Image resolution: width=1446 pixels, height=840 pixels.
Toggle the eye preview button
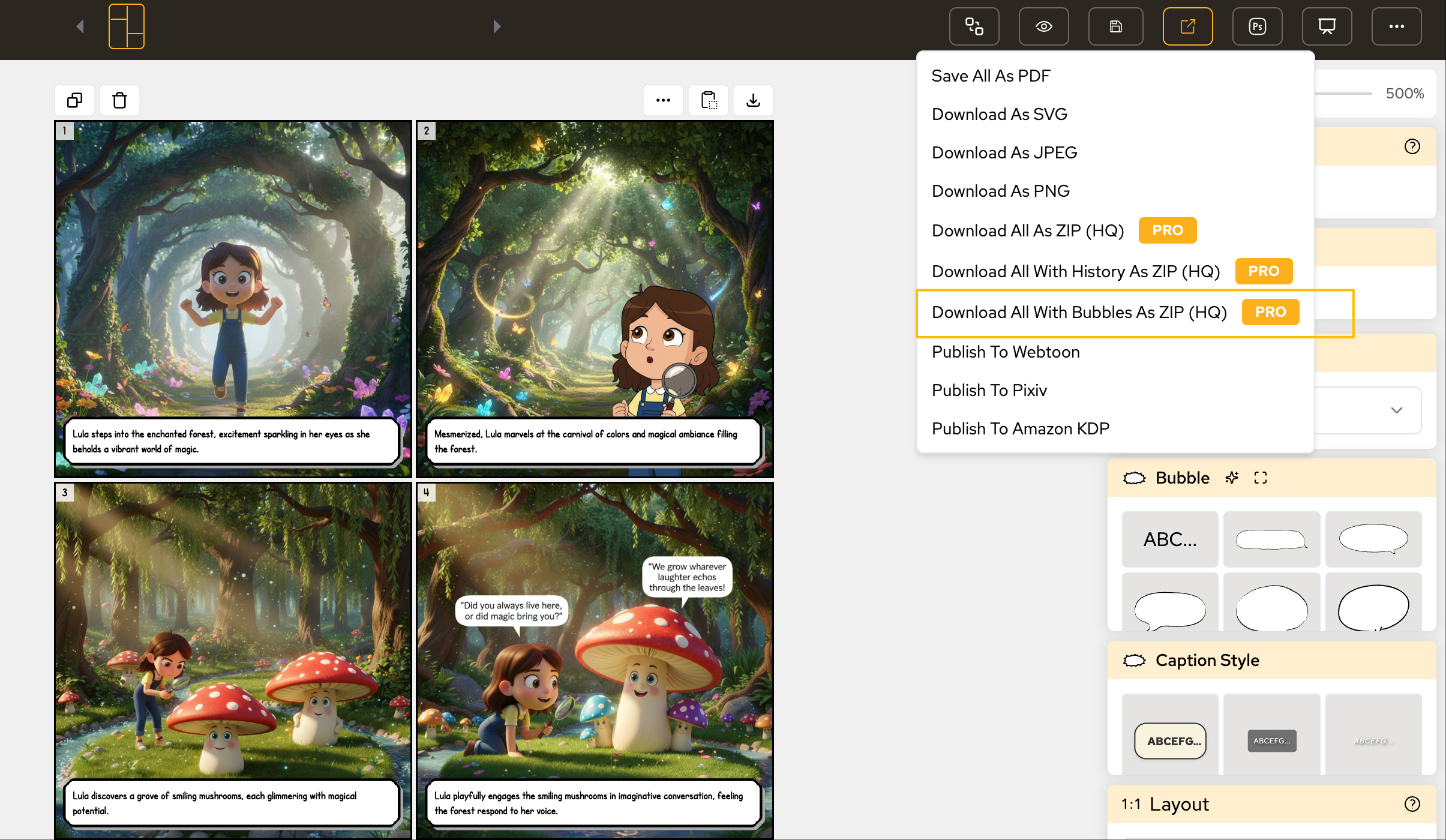tap(1043, 26)
